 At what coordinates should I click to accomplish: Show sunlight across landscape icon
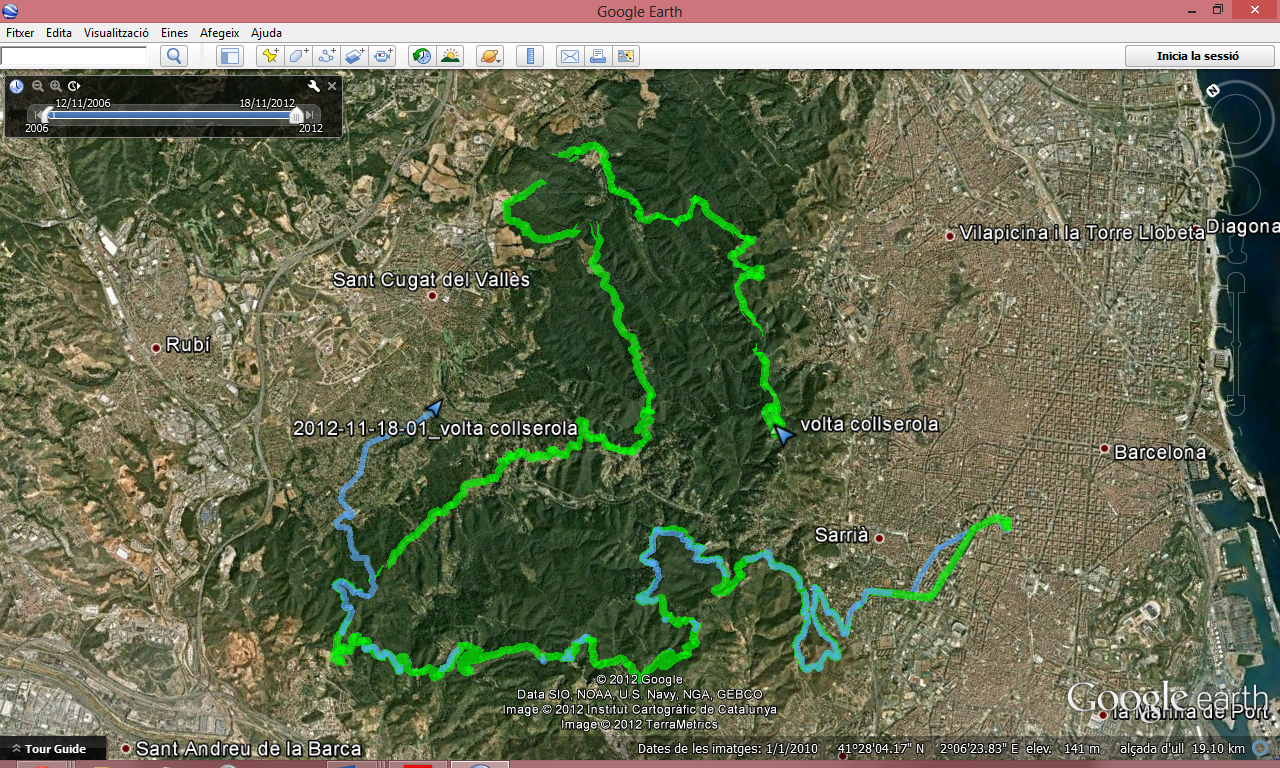pyautogui.click(x=451, y=56)
